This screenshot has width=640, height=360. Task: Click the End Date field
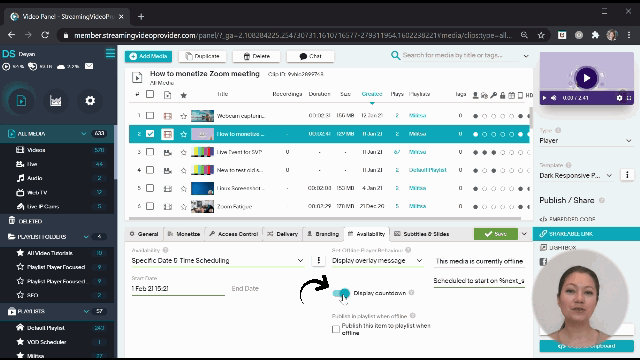245,289
